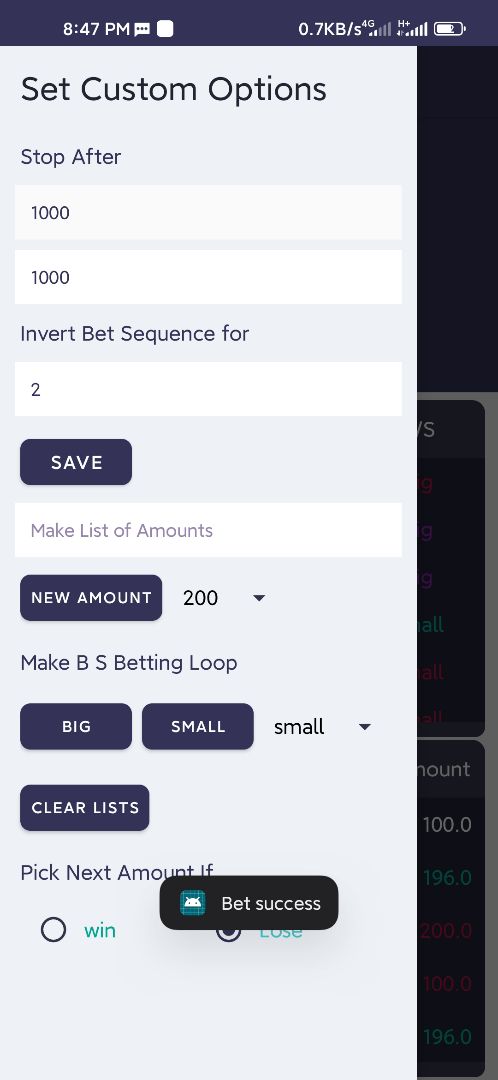498x1080 pixels.
Task: Tap the Android icon in Bet success toast
Action: 193,903
